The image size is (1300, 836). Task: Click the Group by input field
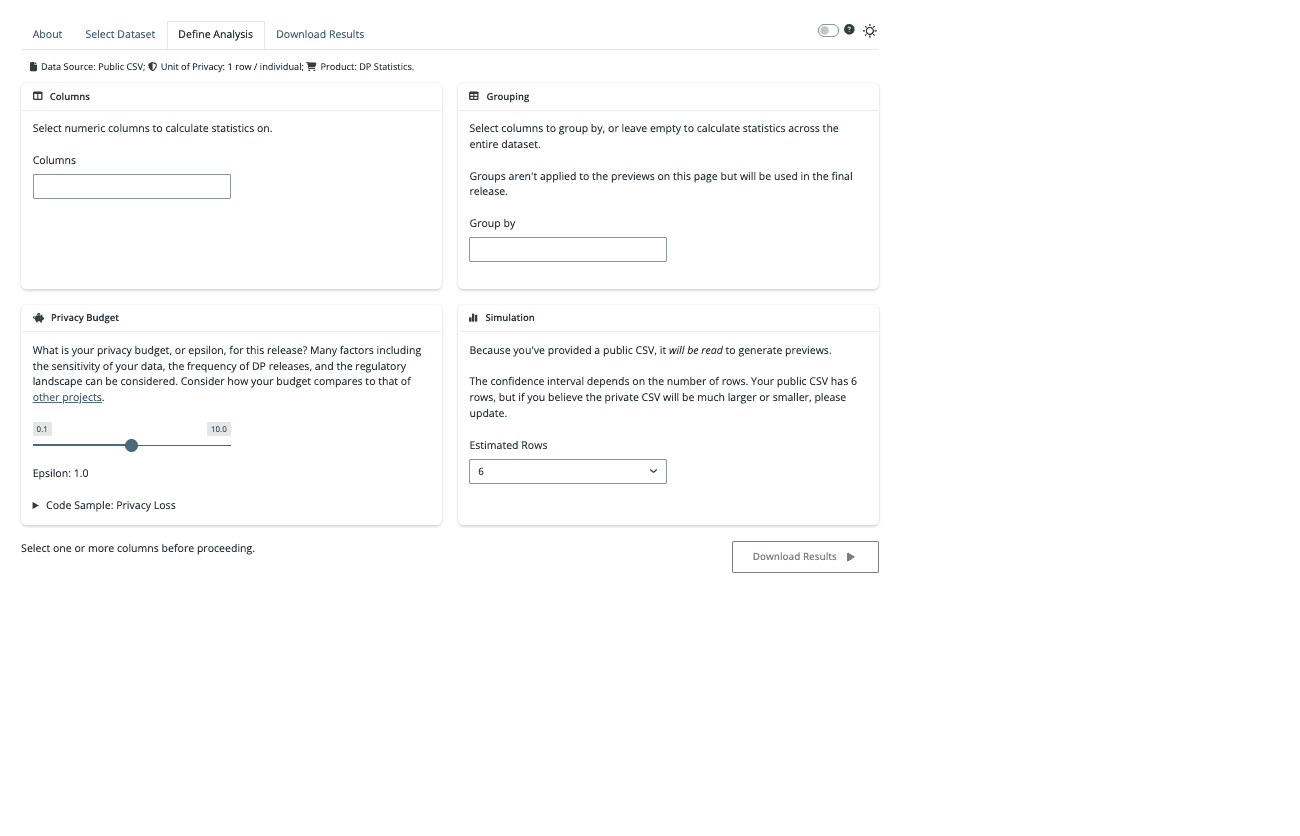[x=567, y=249]
